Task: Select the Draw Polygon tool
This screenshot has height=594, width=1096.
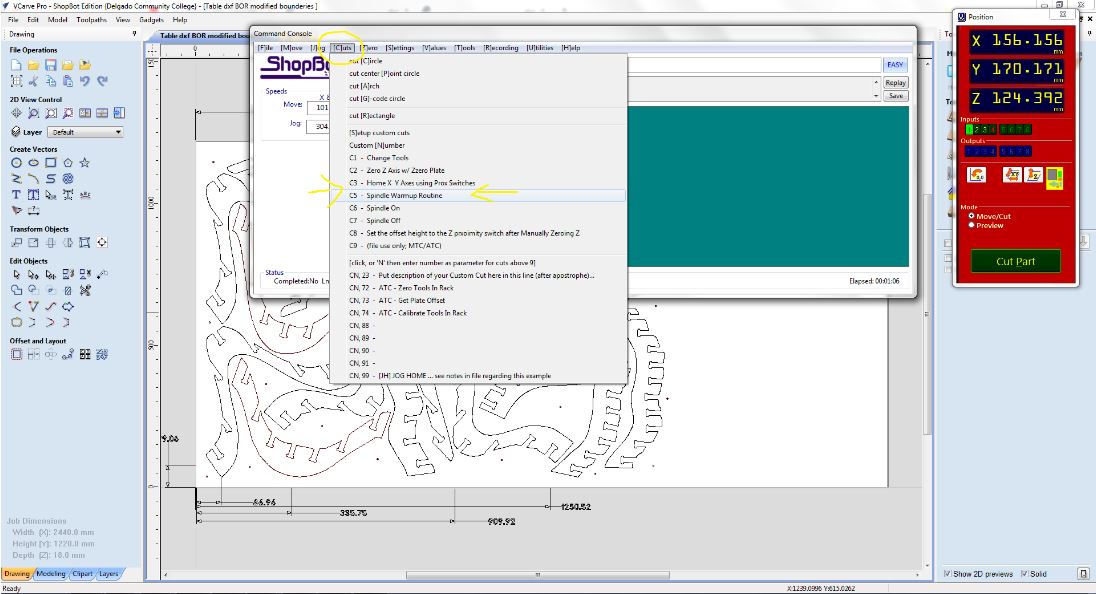Action: [68, 163]
